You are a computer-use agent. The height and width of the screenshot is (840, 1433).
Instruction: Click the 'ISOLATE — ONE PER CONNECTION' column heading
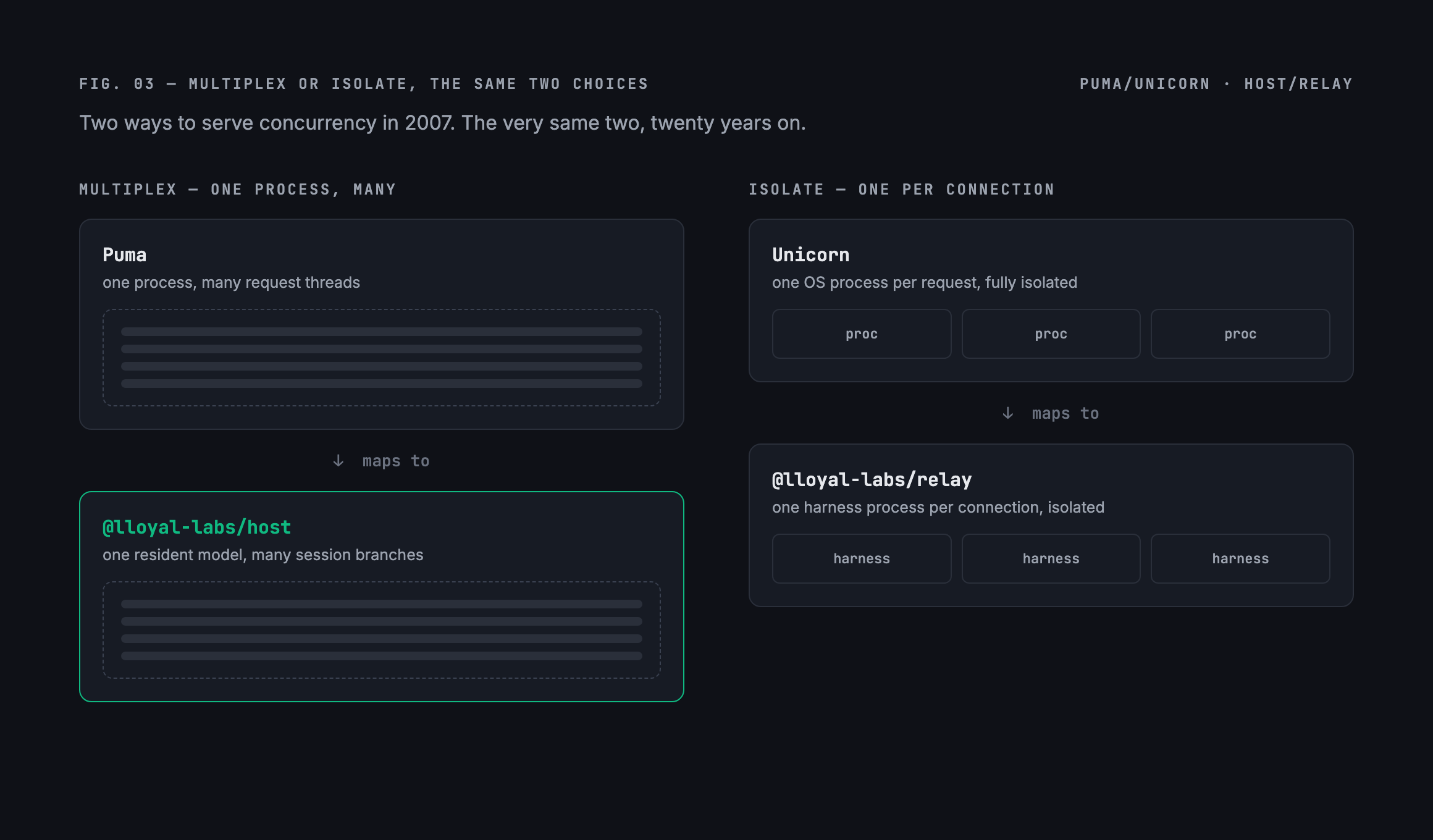coord(902,190)
